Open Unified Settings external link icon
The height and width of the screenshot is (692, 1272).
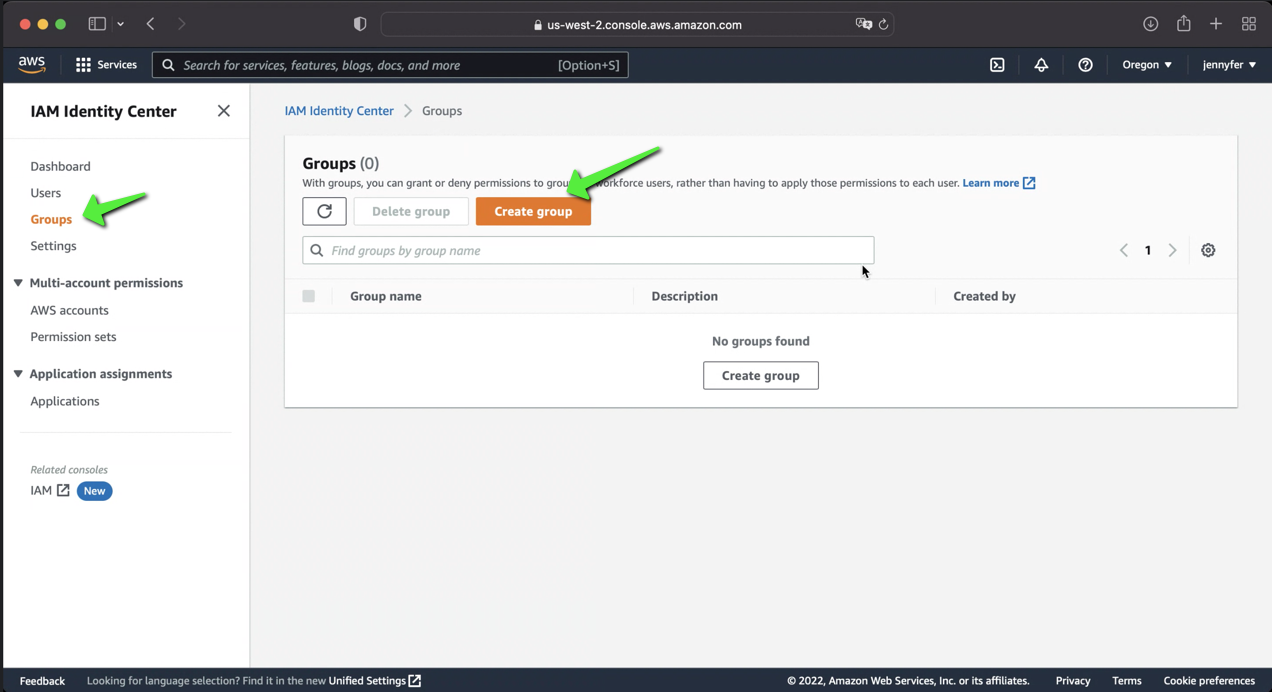coord(415,681)
